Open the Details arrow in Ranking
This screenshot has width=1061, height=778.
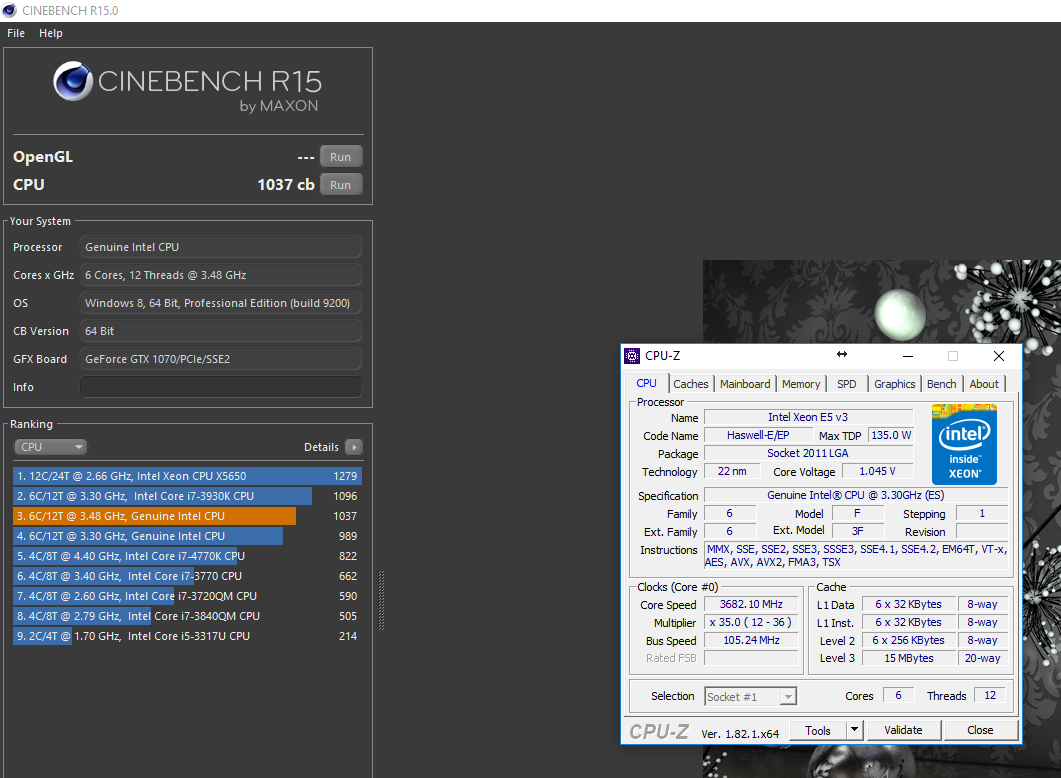354,447
